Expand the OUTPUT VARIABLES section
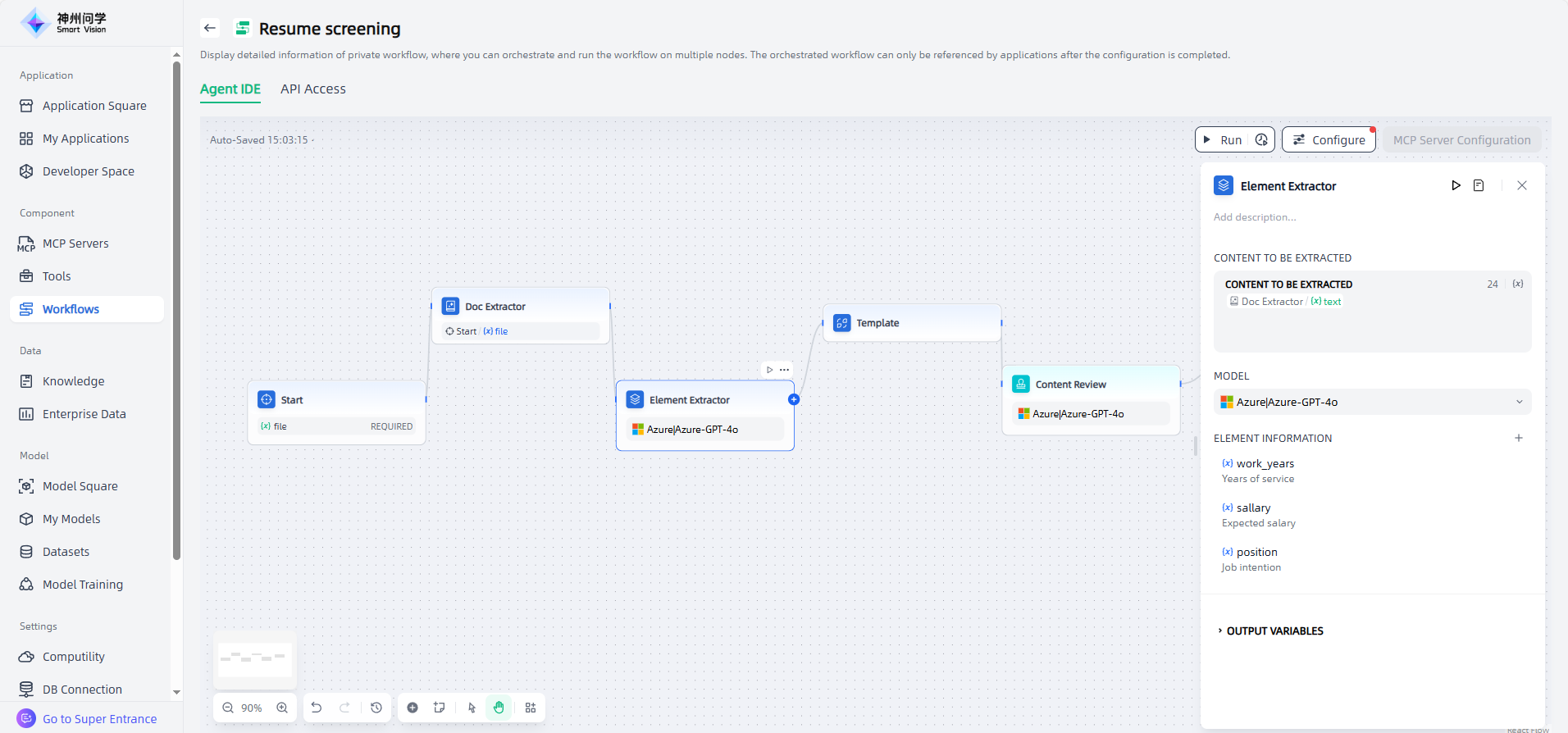The width and height of the screenshot is (1568, 733). pyautogui.click(x=1274, y=631)
